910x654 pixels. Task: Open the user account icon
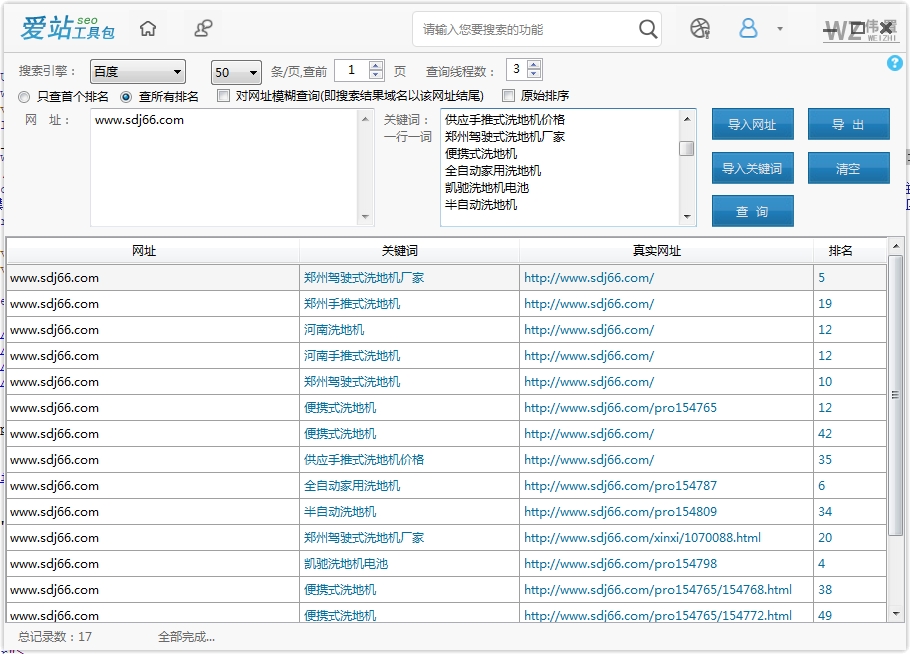pyautogui.click(x=748, y=28)
